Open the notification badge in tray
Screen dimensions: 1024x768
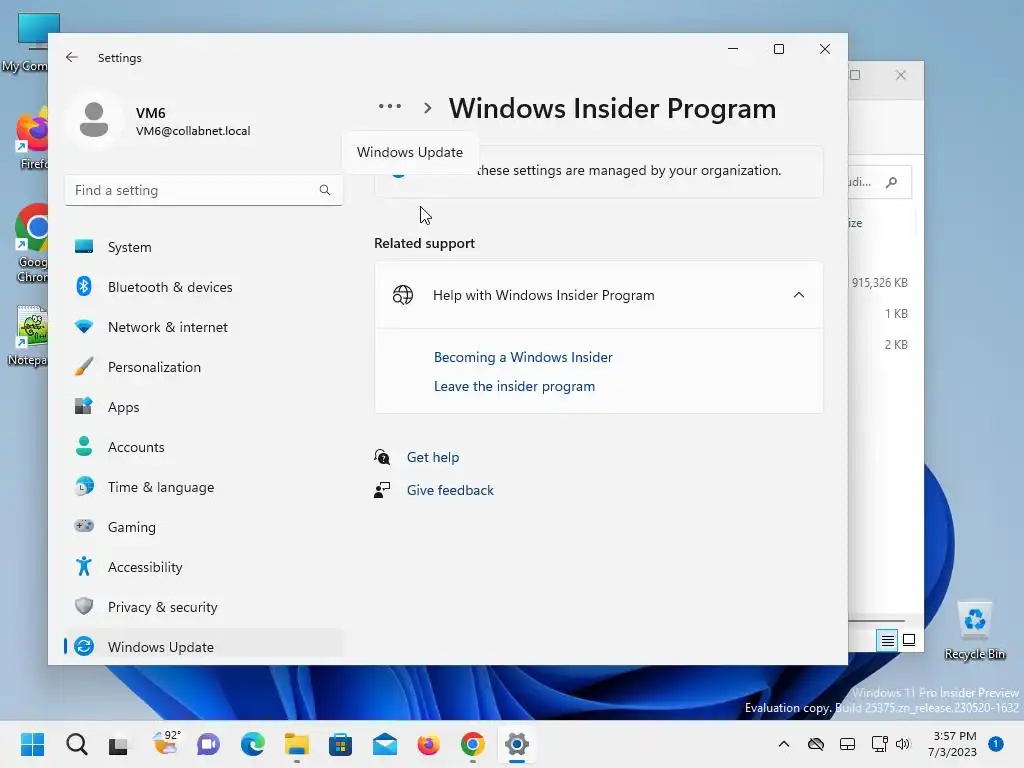(x=996, y=744)
